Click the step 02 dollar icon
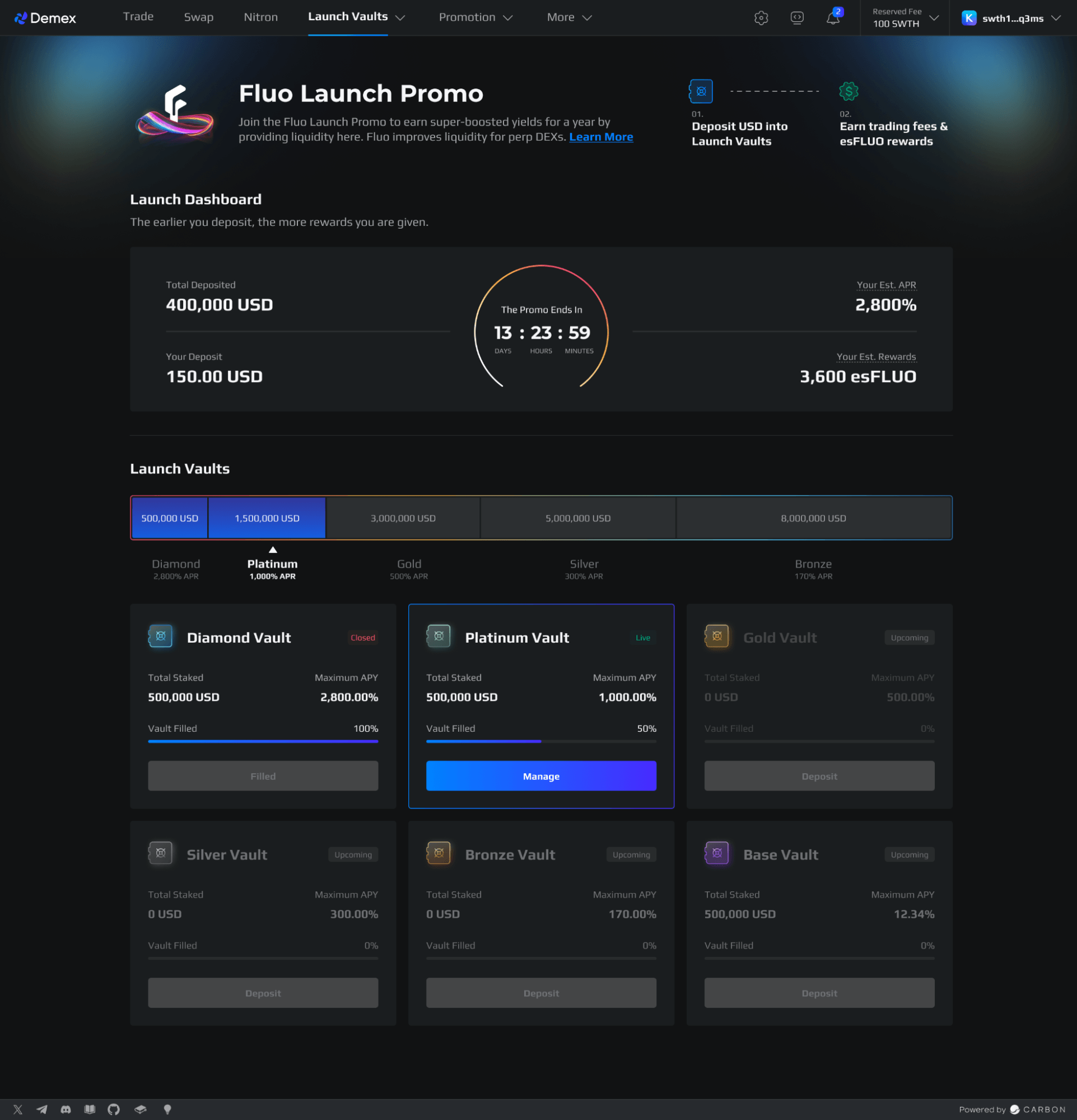 coord(848,91)
